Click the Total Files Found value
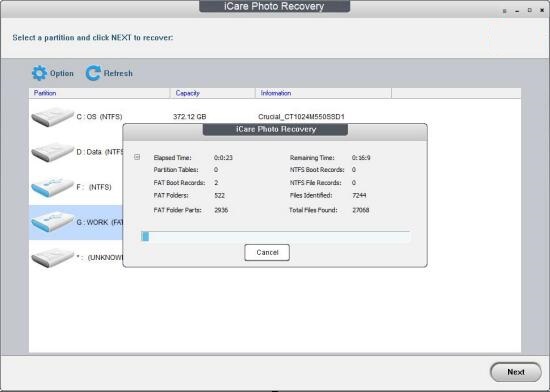 tap(361, 210)
